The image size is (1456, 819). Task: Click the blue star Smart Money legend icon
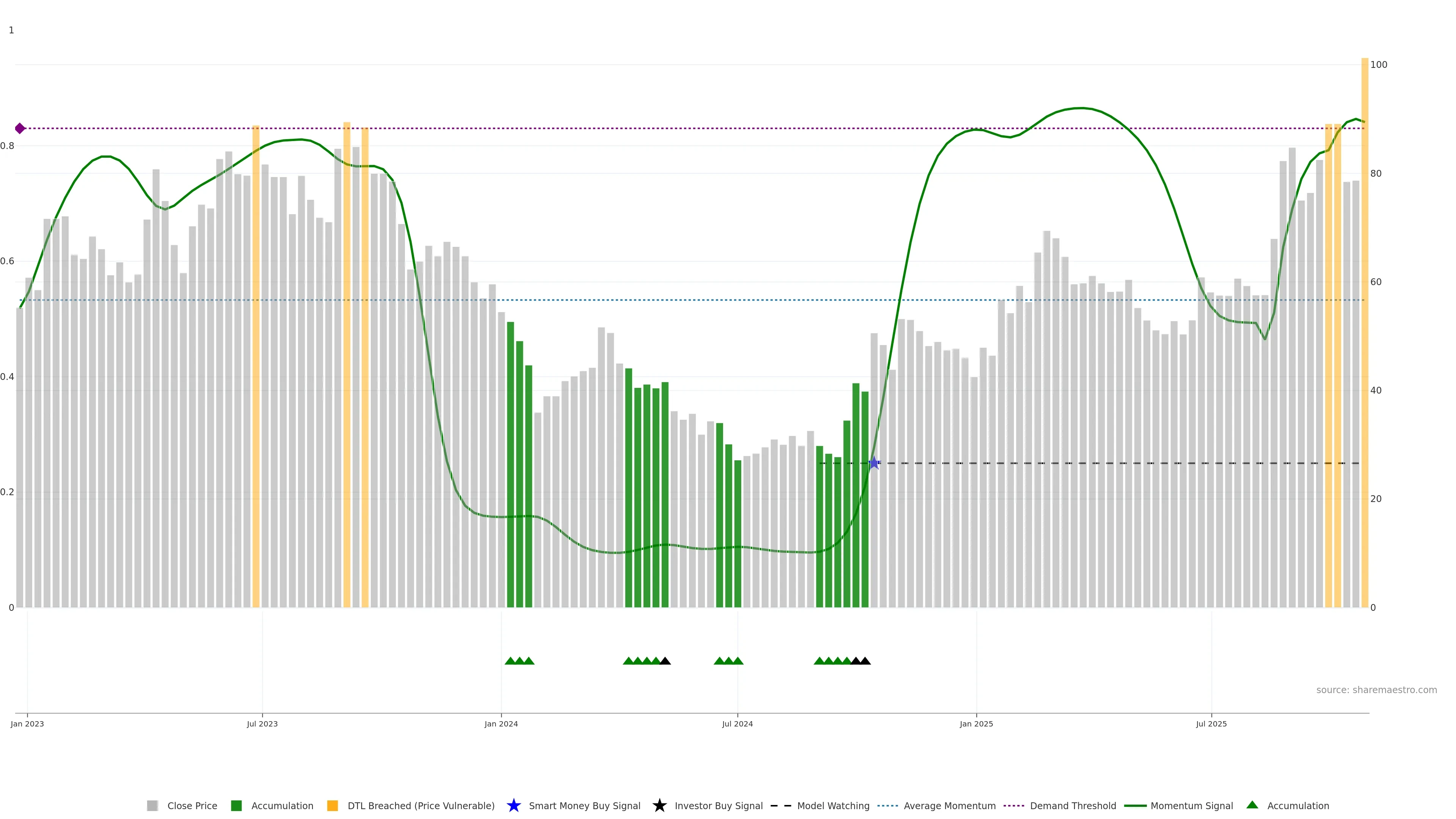point(513,806)
